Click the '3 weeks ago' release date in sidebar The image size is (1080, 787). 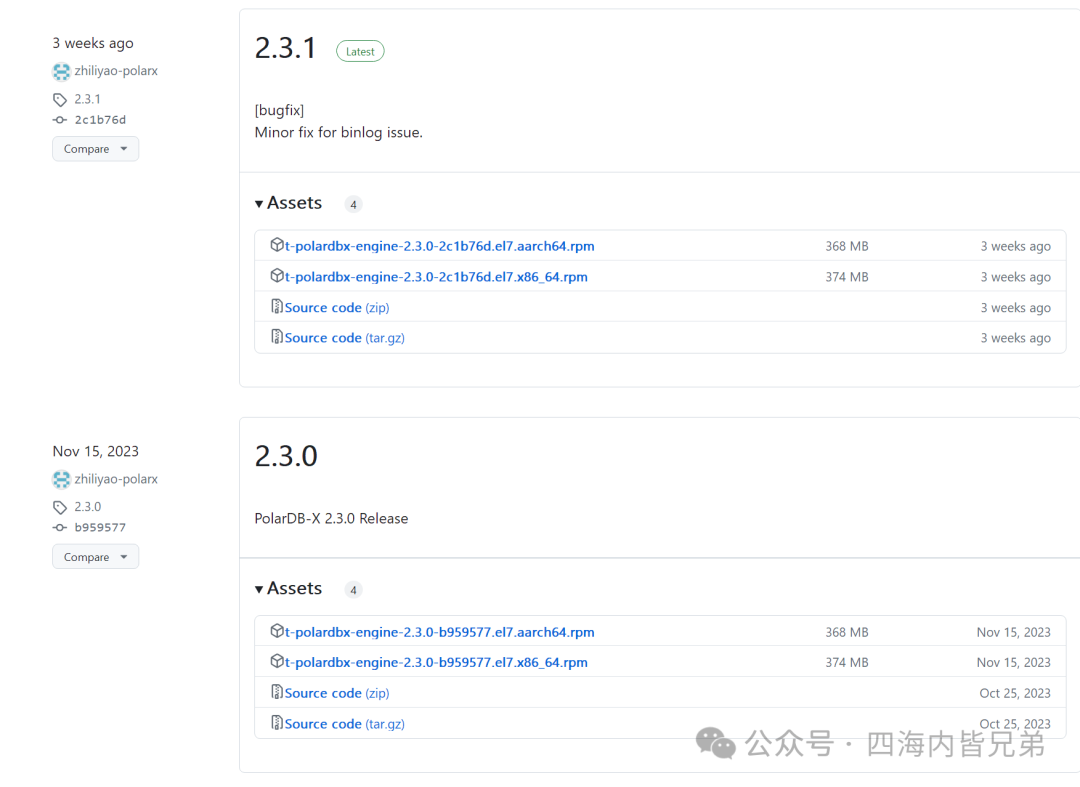[93, 43]
